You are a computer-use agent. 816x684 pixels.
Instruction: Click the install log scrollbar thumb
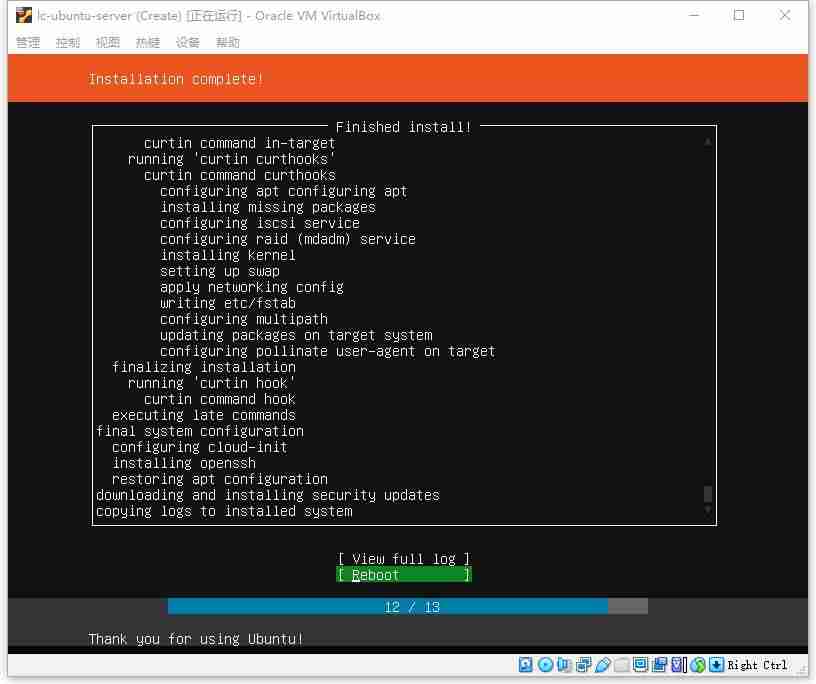[x=708, y=493]
